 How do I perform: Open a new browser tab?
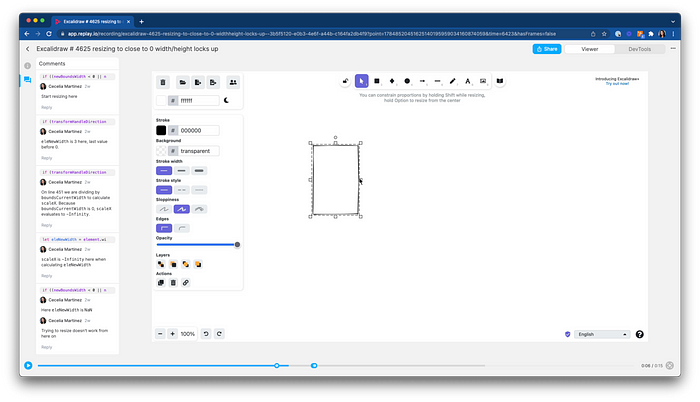(x=142, y=21)
